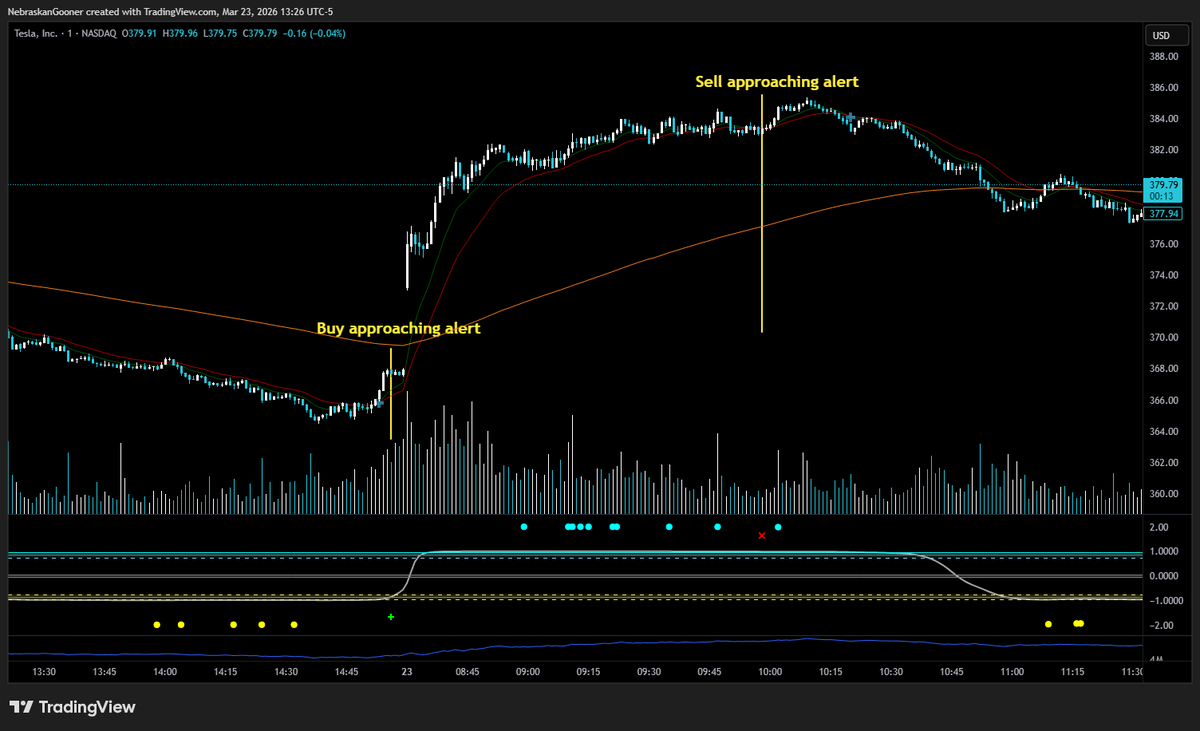Image resolution: width=1200 pixels, height=731 pixels.
Task: Click the TradingView logo
Action: 72,707
